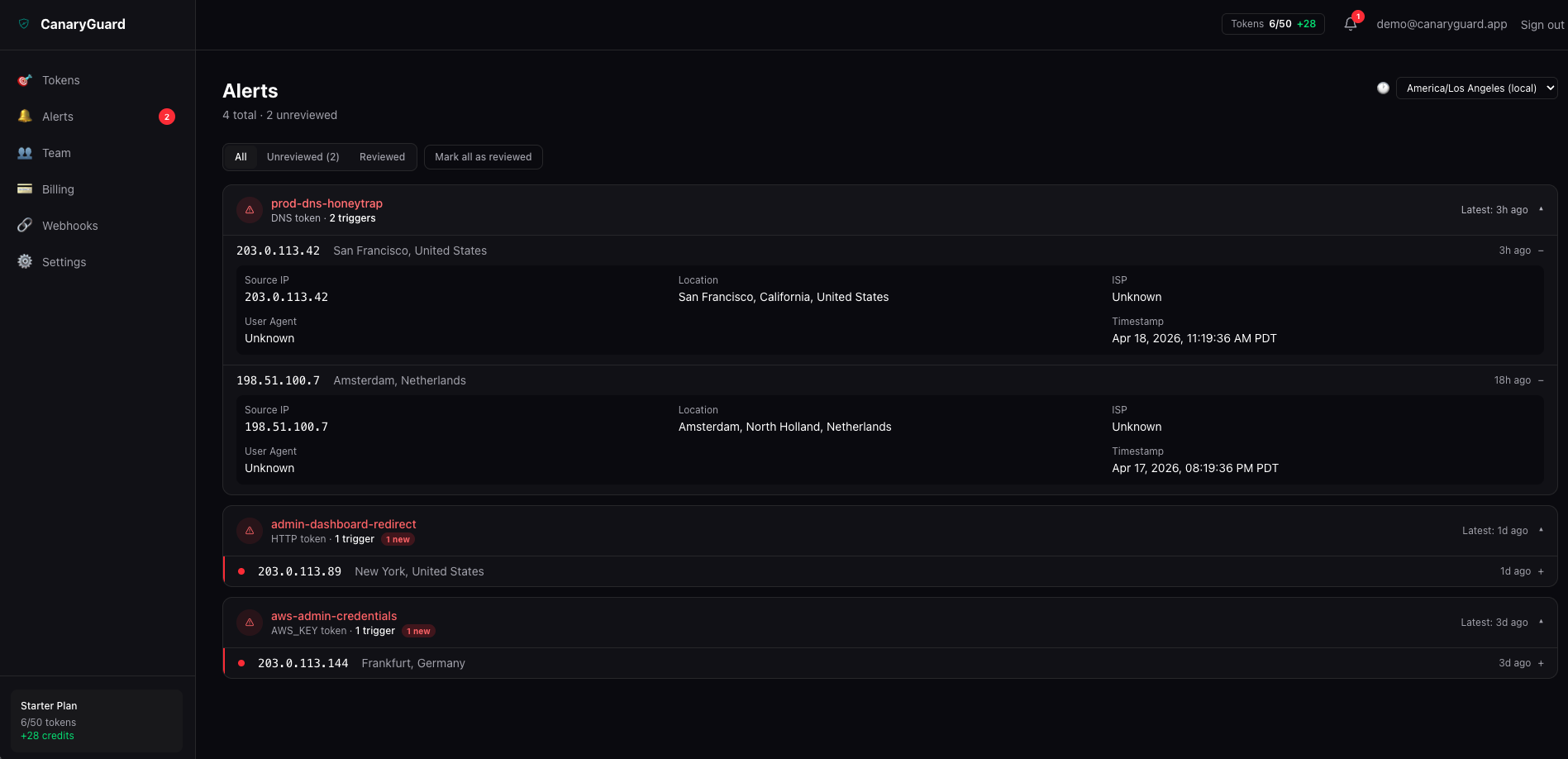Open Webhooks page from sidebar

pyautogui.click(x=98, y=226)
